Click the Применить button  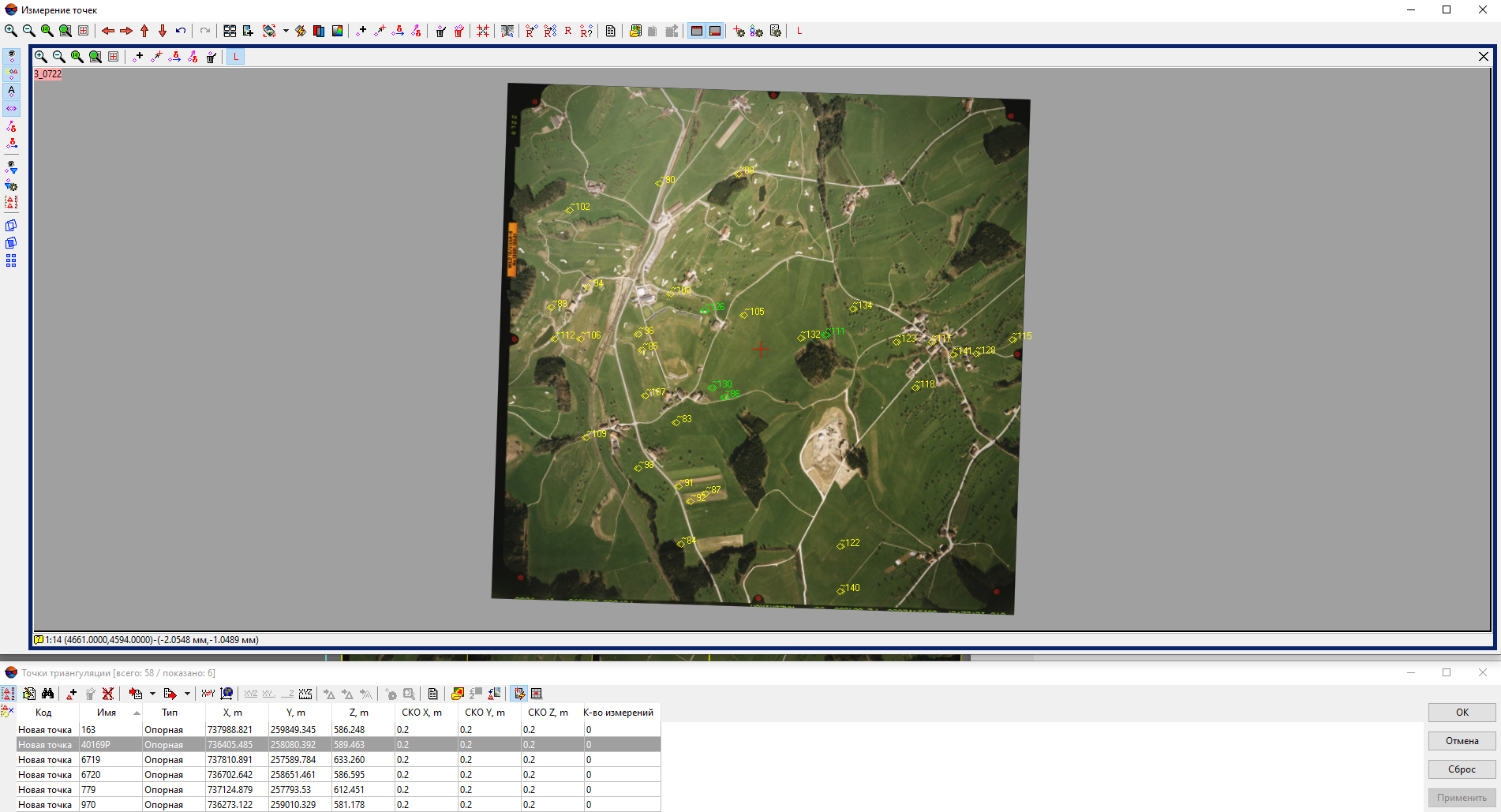[1462, 798]
